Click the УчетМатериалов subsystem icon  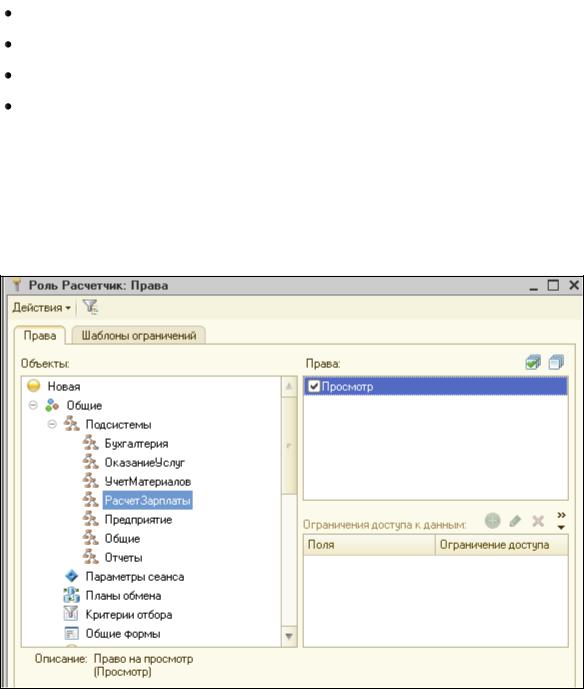click(x=90, y=481)
